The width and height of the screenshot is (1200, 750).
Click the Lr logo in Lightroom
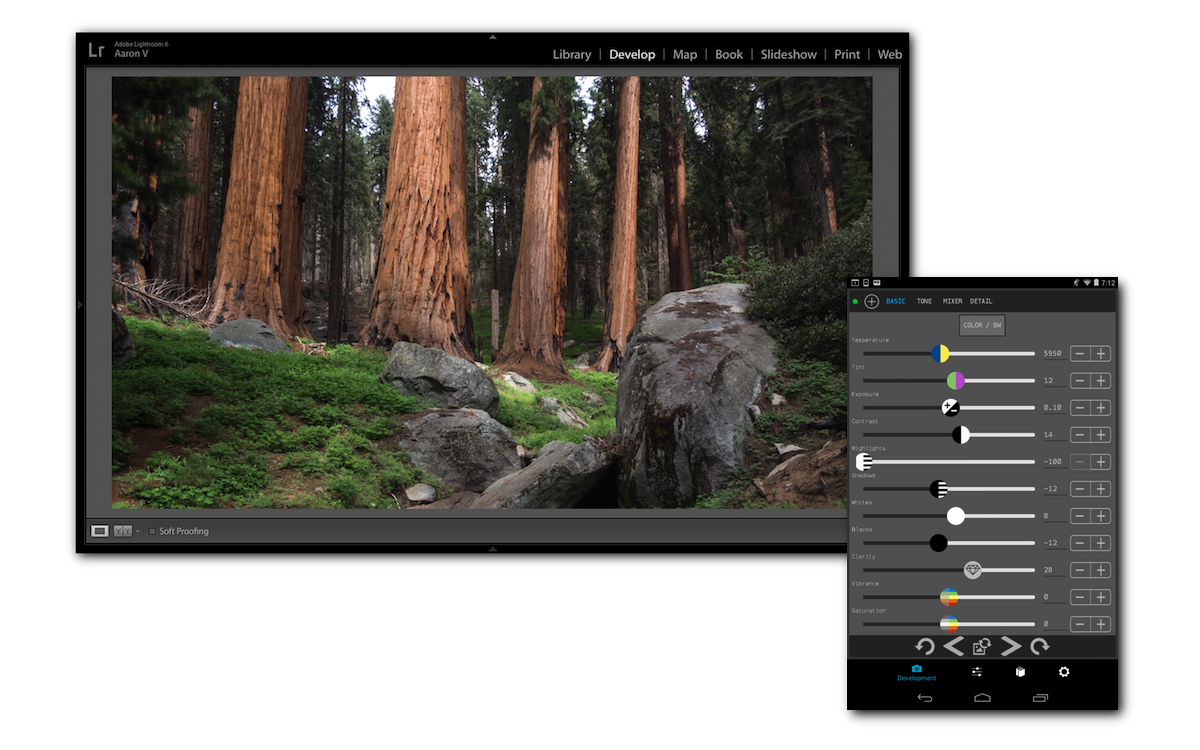(x=96, y=50)
